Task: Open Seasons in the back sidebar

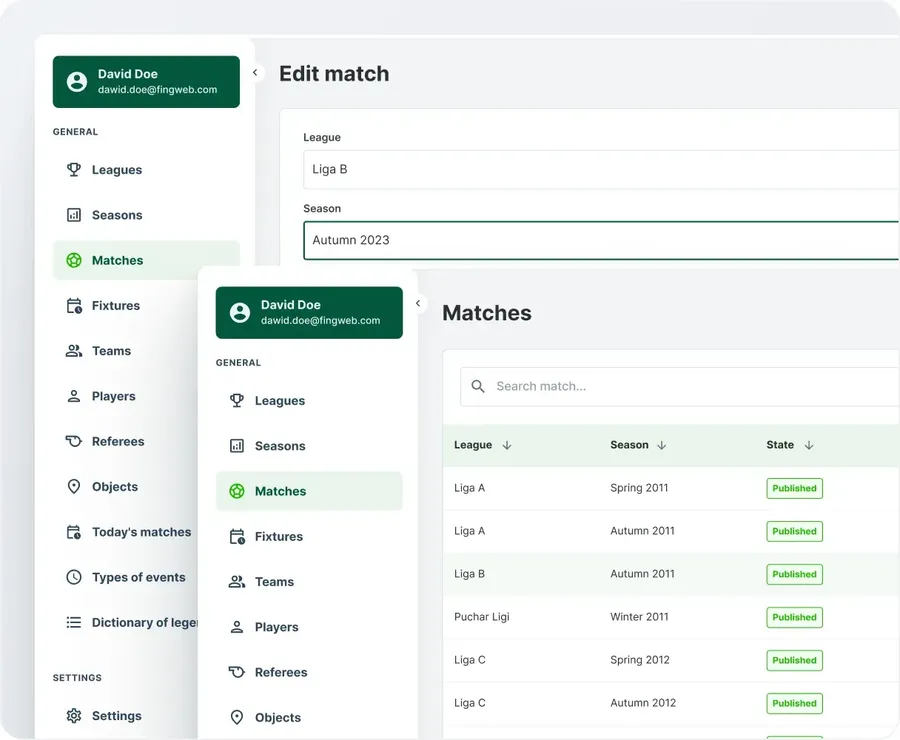Action: click(117, 215)
